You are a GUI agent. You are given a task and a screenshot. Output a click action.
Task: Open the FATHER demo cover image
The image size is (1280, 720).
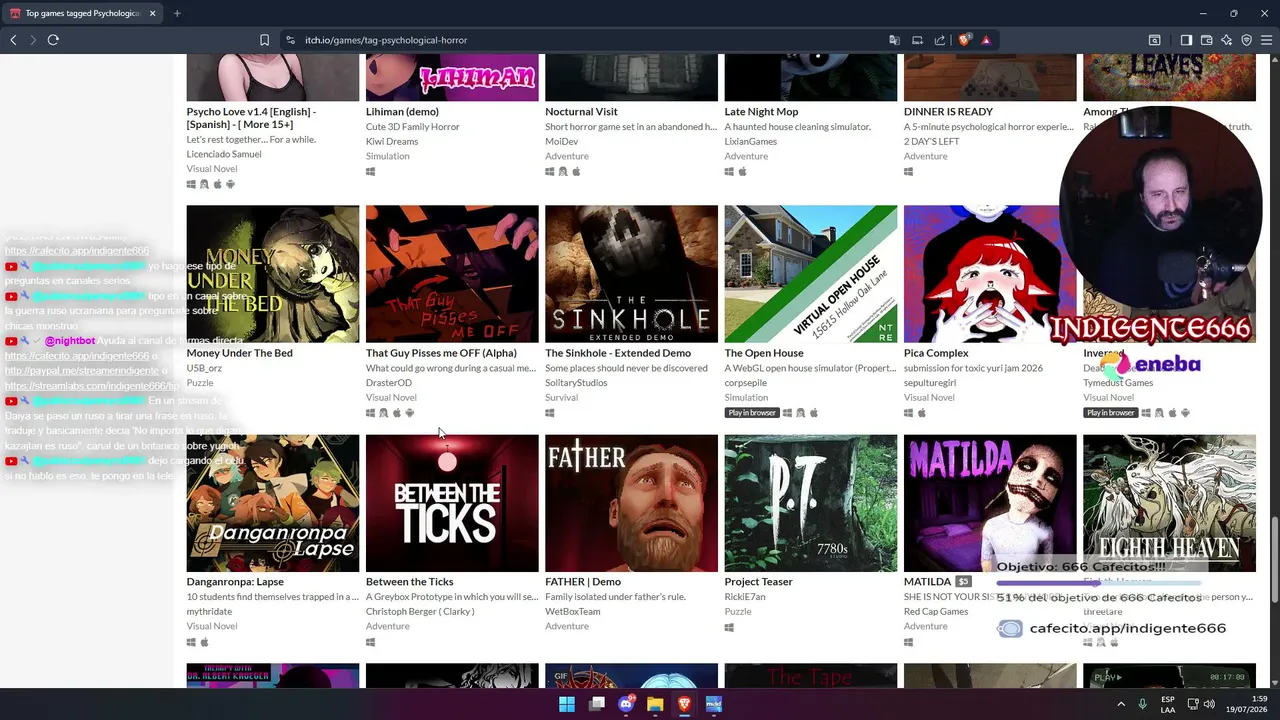pyautogui.click(x=631, y=503)
